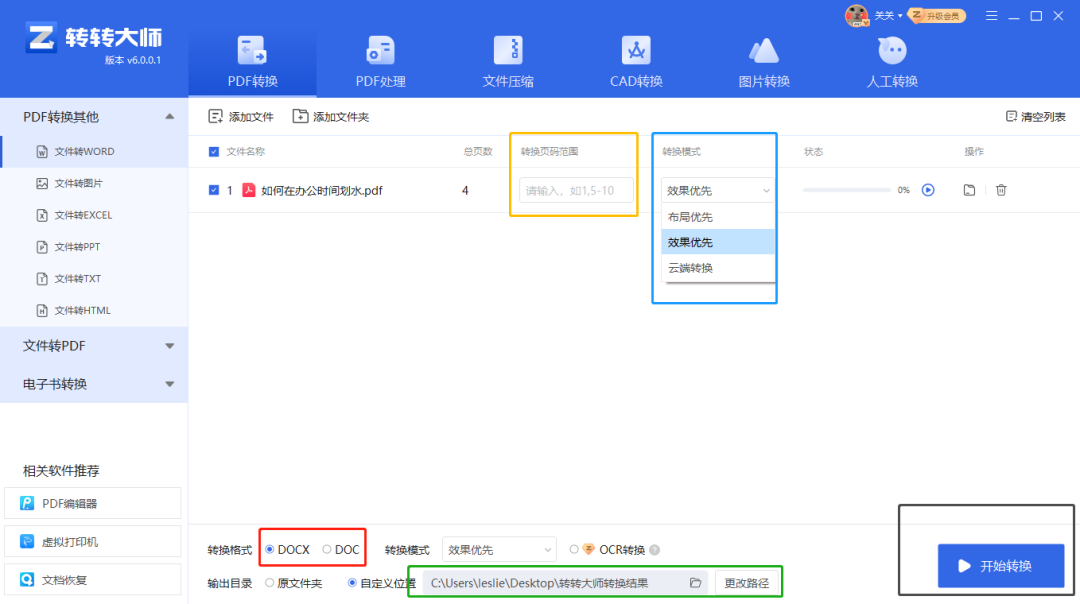Click the page range input field

pyautogui.click(x=573, y=189)
